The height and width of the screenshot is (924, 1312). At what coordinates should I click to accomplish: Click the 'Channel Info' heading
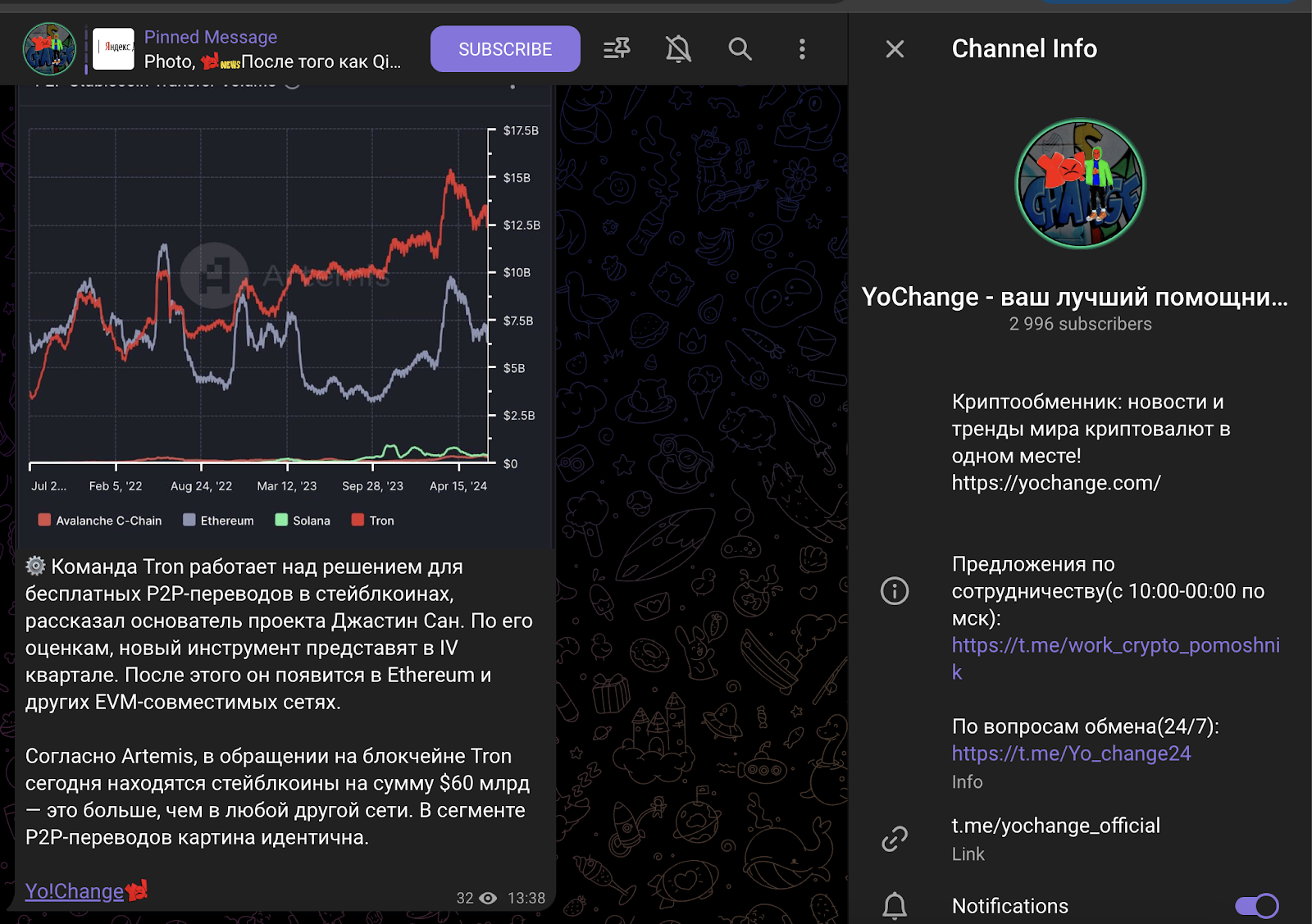1024,49
